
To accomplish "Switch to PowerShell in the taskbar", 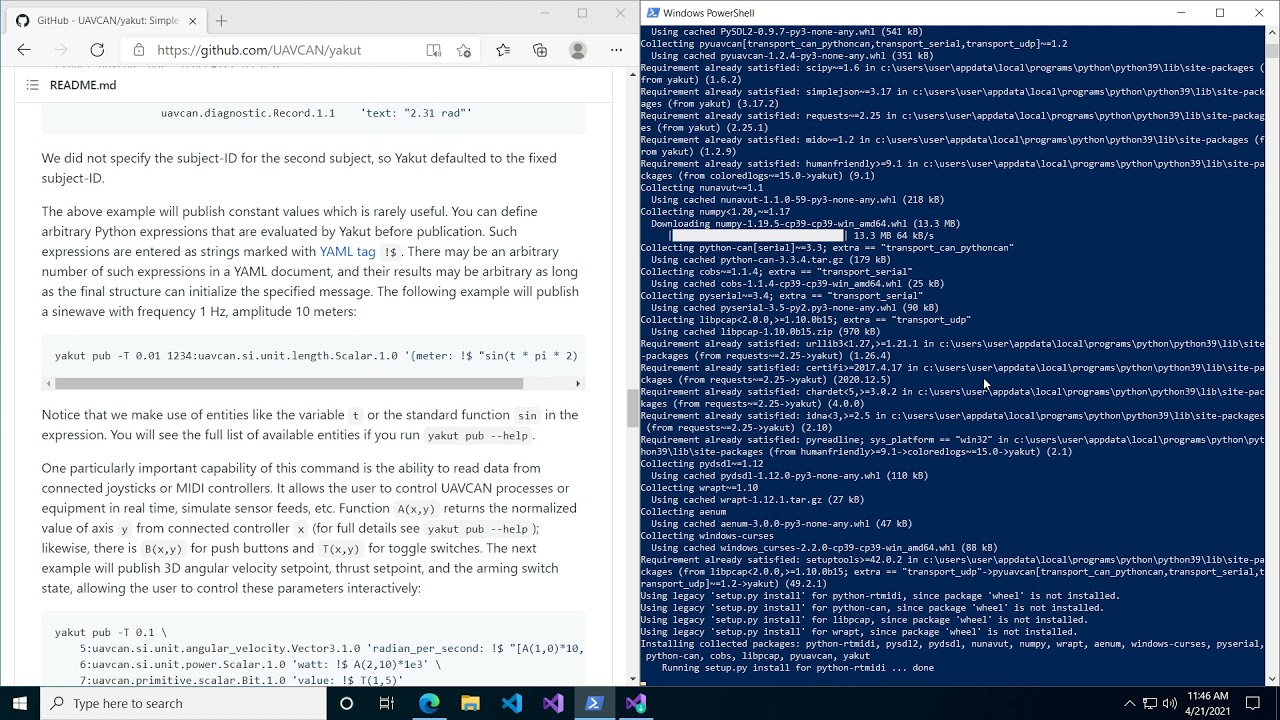I will click(593, 703).
